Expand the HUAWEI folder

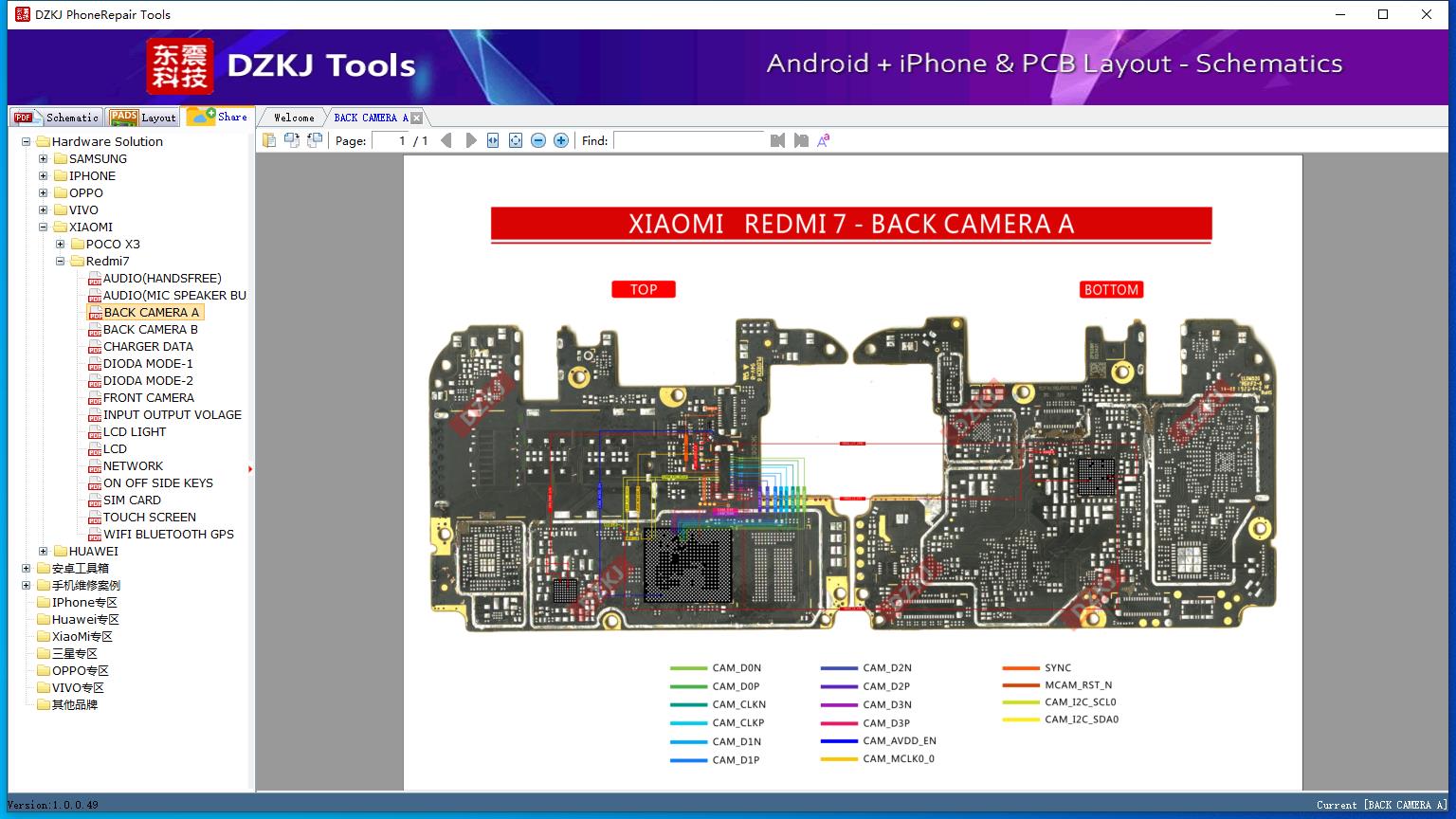click(x=44, y=552)
